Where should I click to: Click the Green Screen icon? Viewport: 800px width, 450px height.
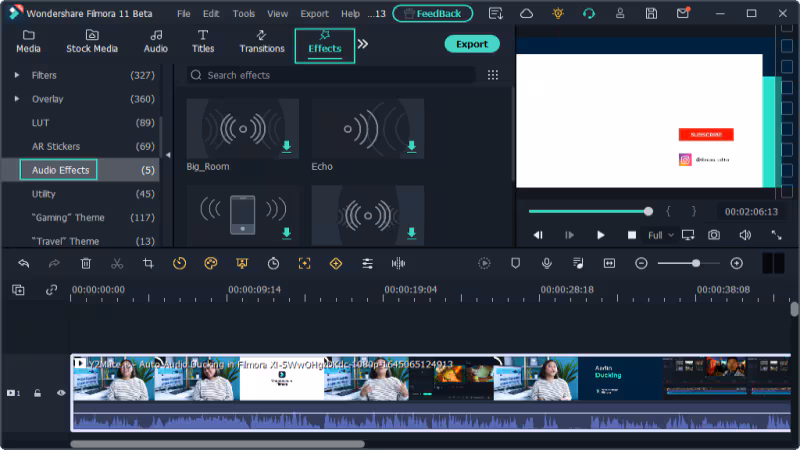[x=242, y=263]
